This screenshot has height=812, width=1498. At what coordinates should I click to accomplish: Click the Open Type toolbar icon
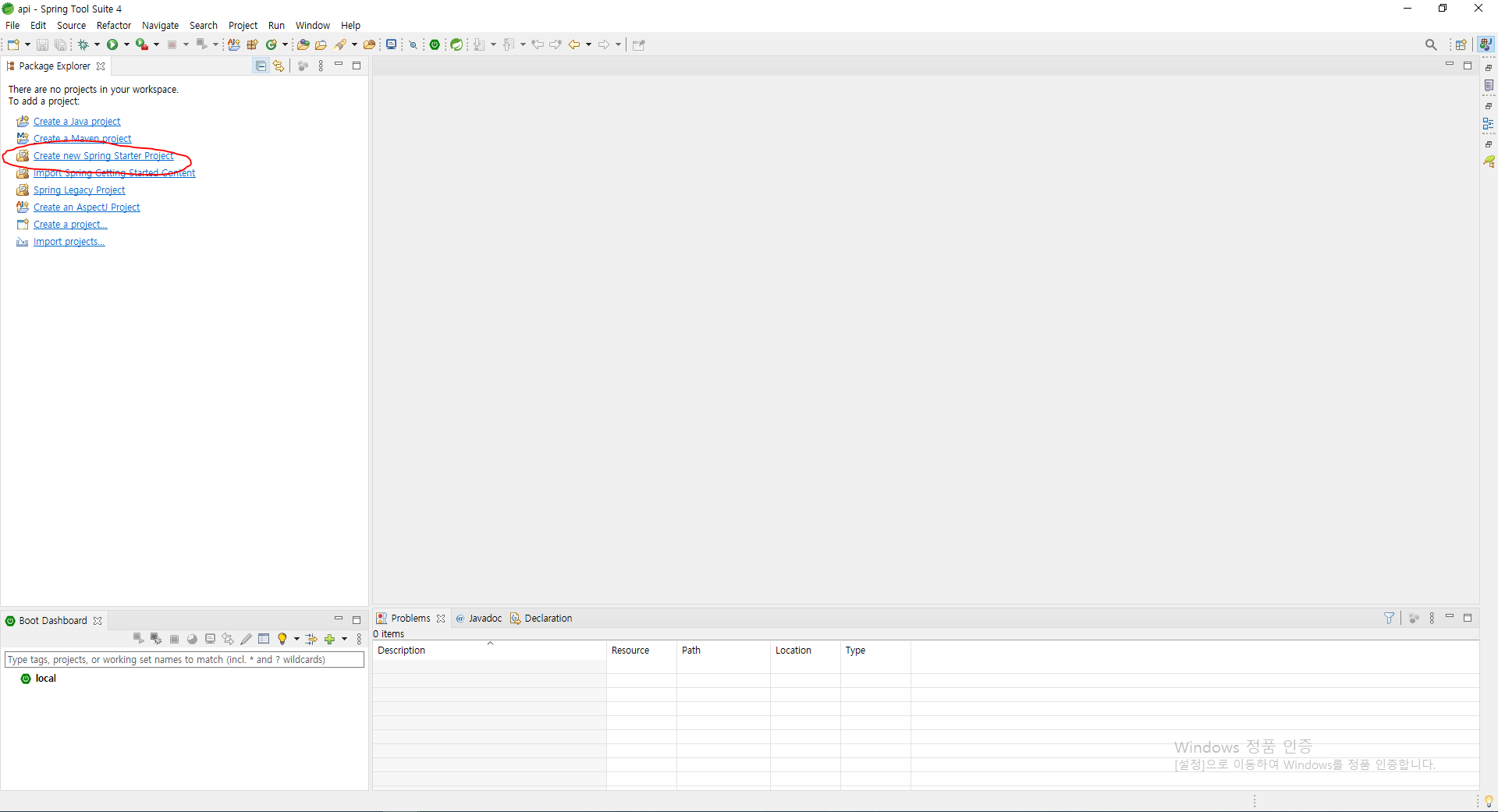[304, 44]
